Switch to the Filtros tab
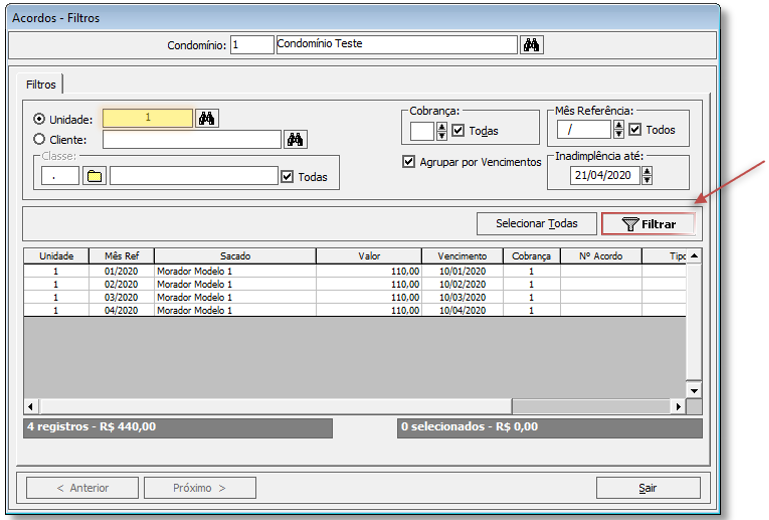Screen dimensions: 769x520 [41, 85]
